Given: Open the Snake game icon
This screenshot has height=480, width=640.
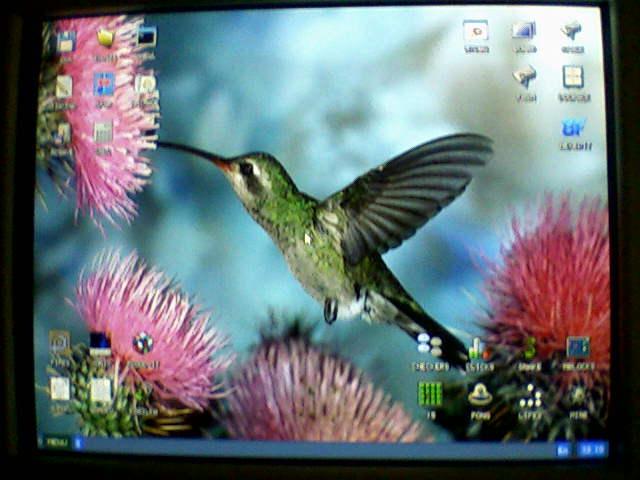Looking at the screenshot, I should coord(529,348).
